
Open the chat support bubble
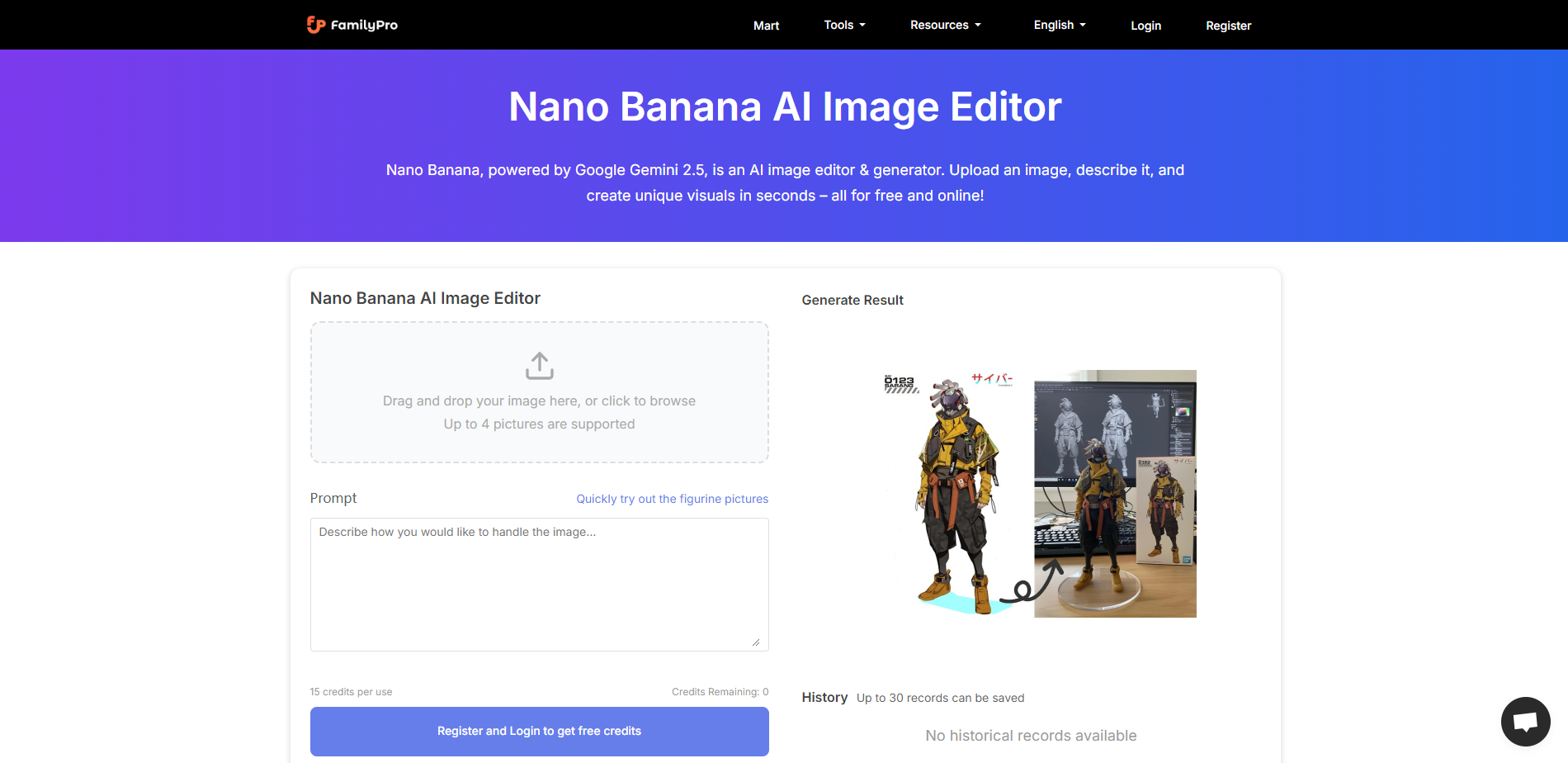tap(1525, 721)
